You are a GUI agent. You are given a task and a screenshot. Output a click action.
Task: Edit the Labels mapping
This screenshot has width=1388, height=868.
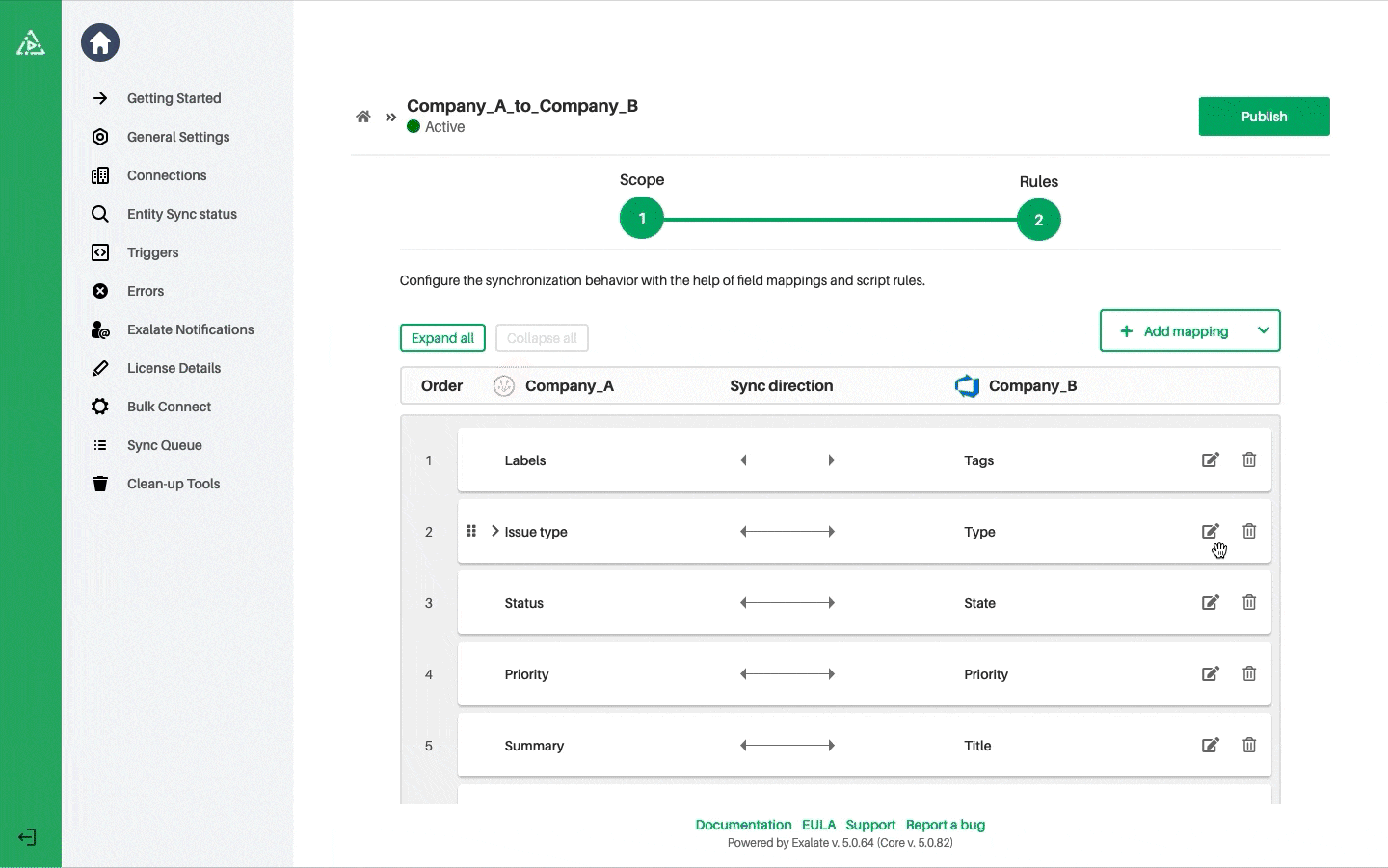point(1211,460)
